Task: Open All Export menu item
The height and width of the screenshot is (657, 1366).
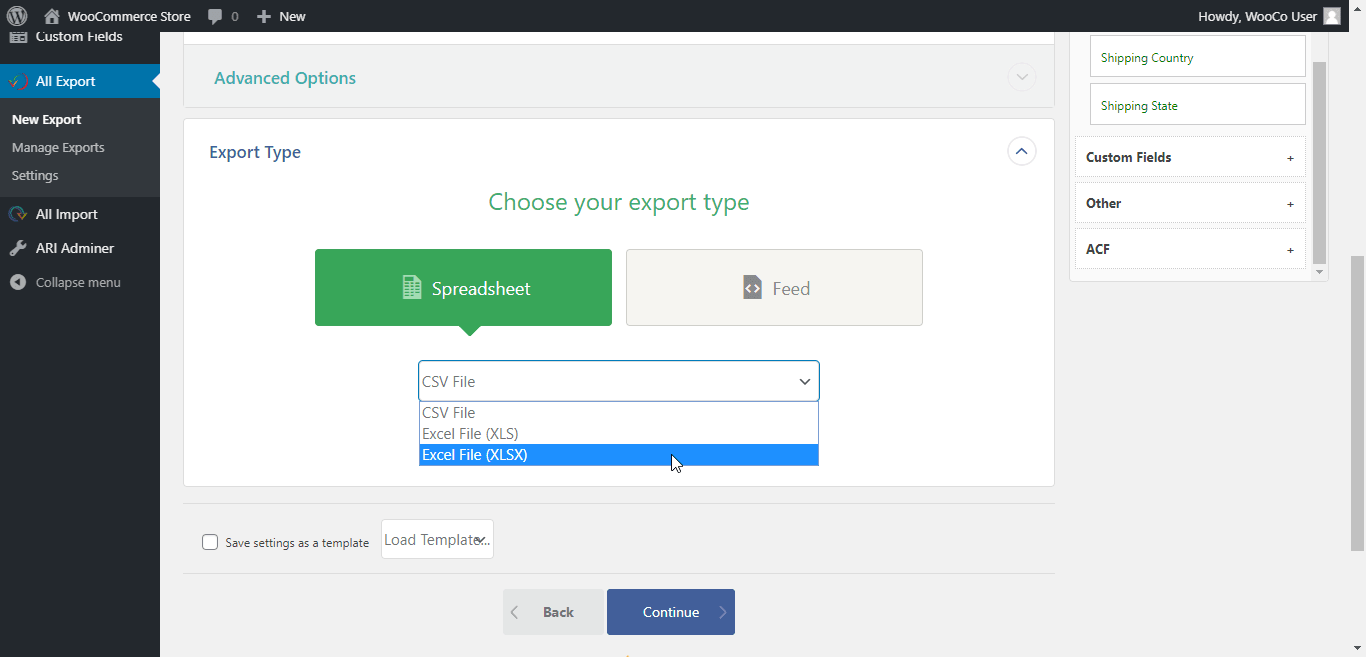Action: click(x=80, y=81)
